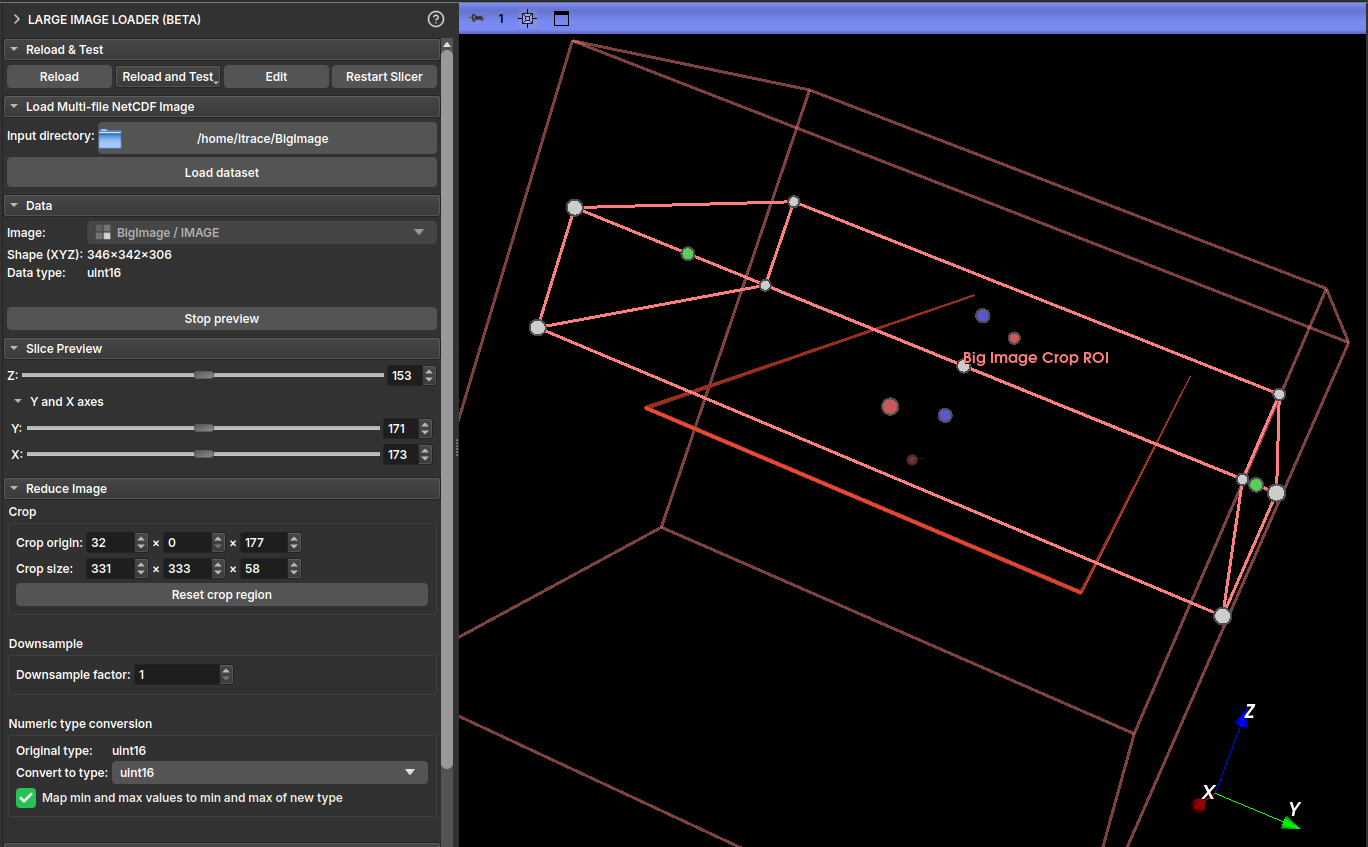
Task: Uncheck Map min and max values checkbox
Action: tap(26, 798)
